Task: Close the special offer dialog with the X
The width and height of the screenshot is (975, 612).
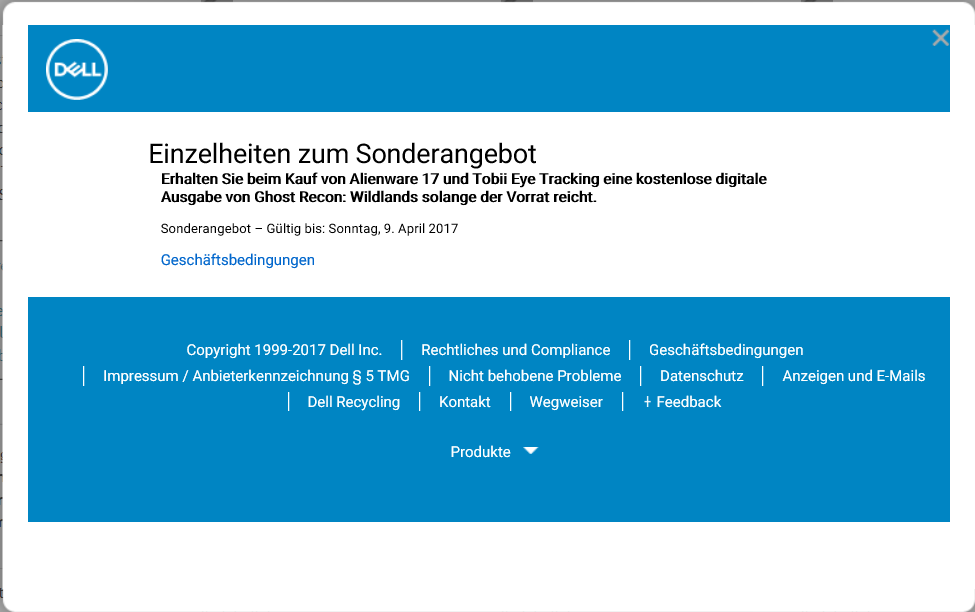Action: tap(940, 38)
